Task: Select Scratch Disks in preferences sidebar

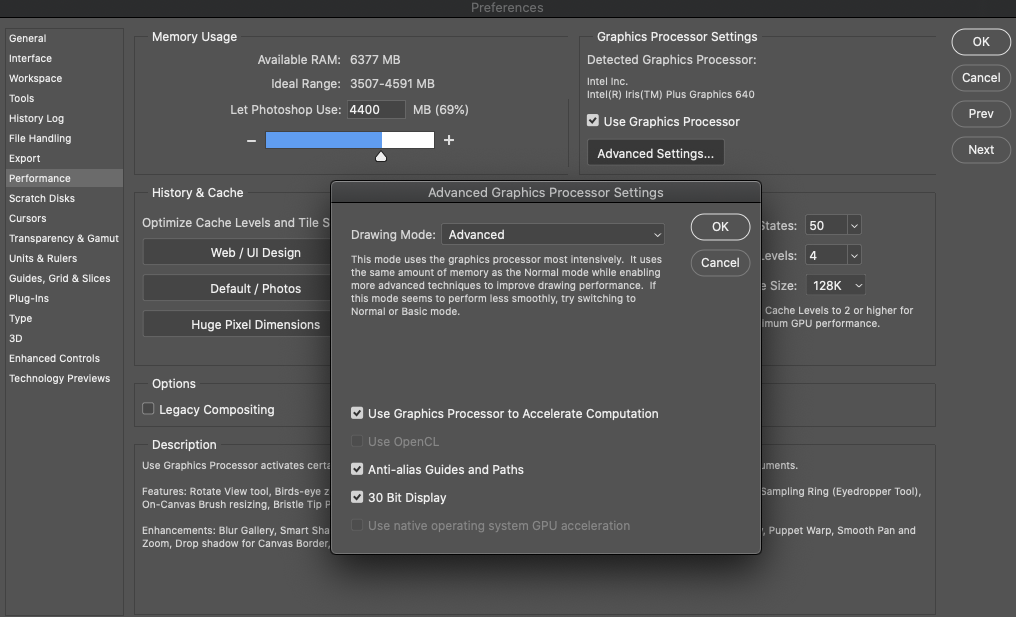Action: pyautogui.click(x=42, y=198)
